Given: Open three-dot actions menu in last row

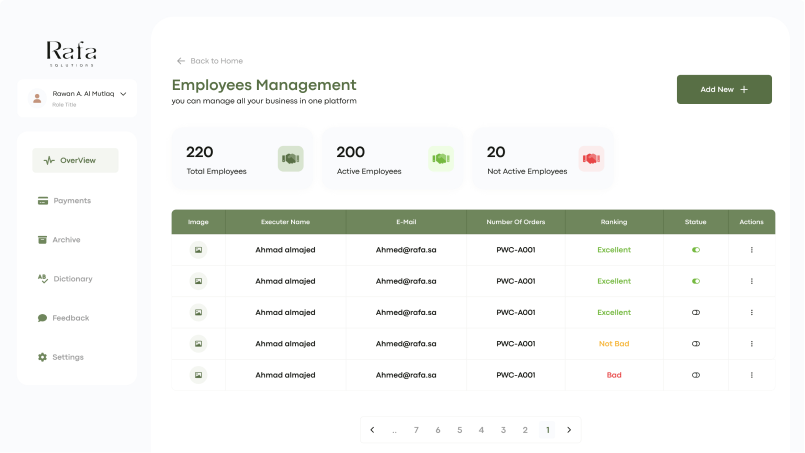Looking at the screenshot, I should coord(751,375).
